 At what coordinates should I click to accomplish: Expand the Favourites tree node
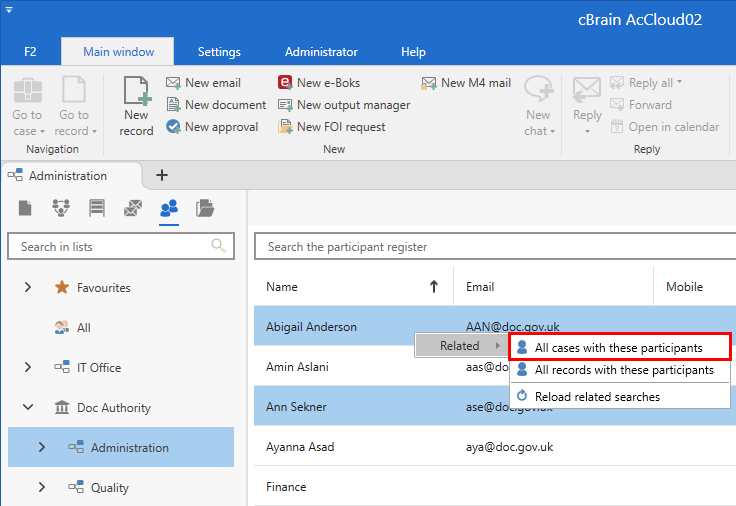tap(28, 288)
